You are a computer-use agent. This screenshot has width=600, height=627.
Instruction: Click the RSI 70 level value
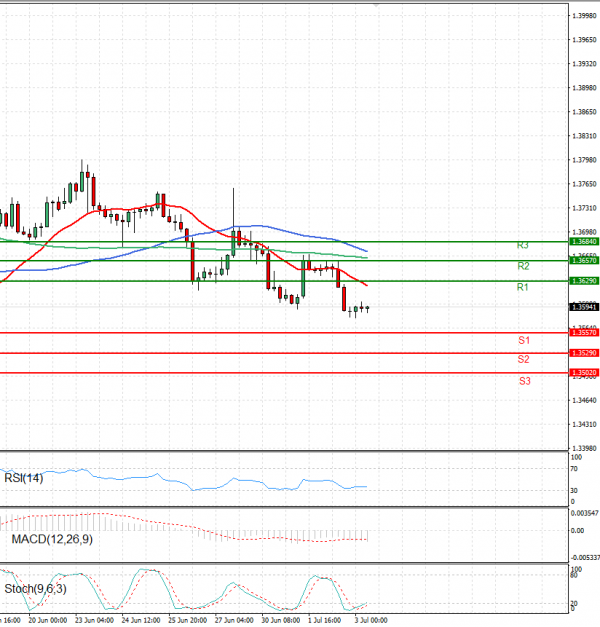[x=574, y=469]
